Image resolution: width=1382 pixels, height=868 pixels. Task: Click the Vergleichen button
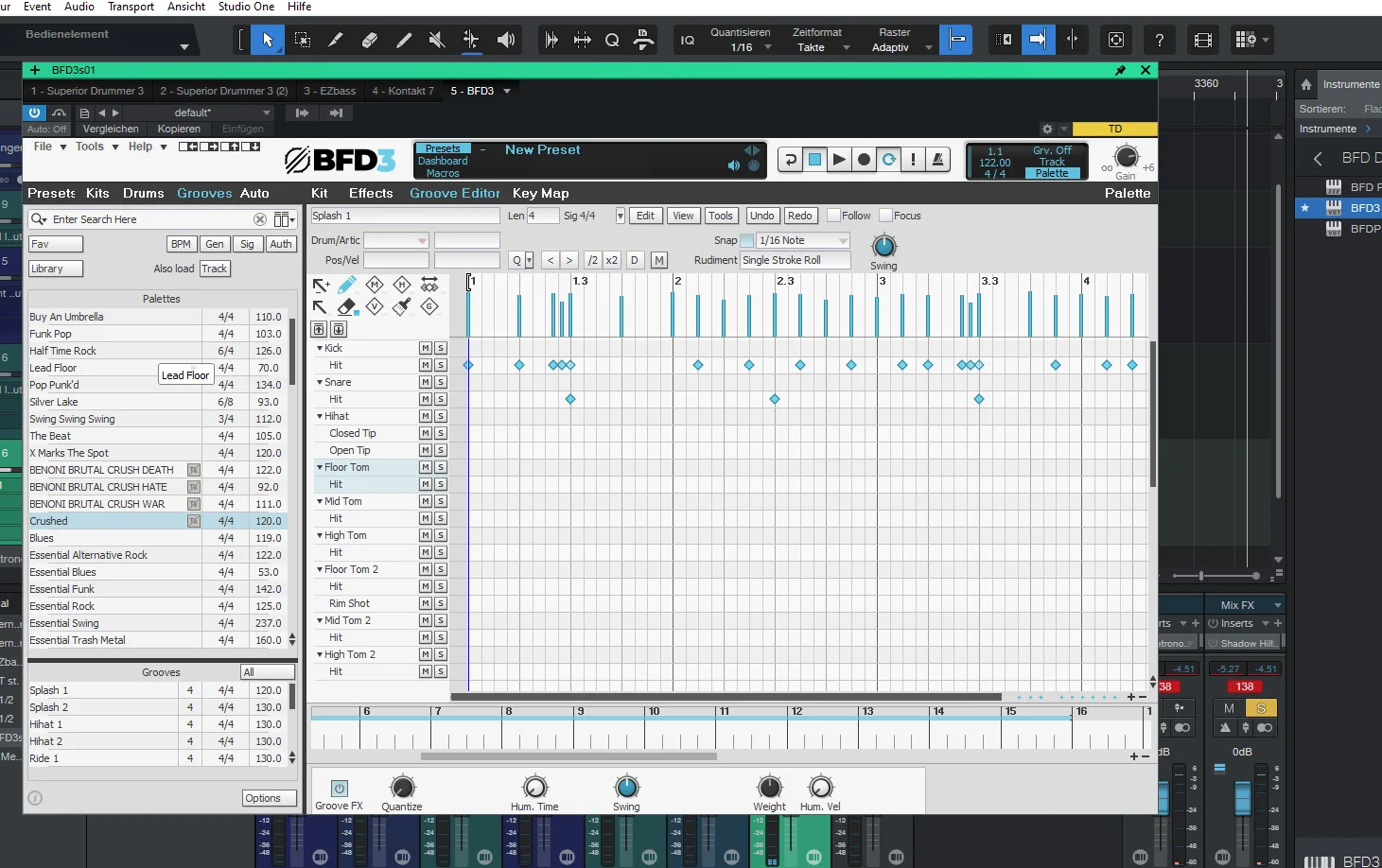tap(111, 129)
